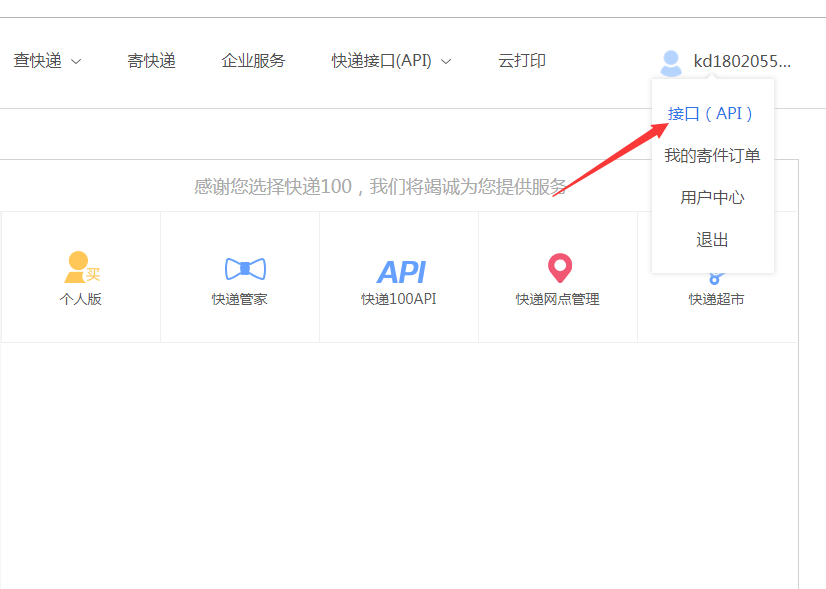Open the kd1802055 account name dropdown
826x589 pixels.
pos(741,62)
